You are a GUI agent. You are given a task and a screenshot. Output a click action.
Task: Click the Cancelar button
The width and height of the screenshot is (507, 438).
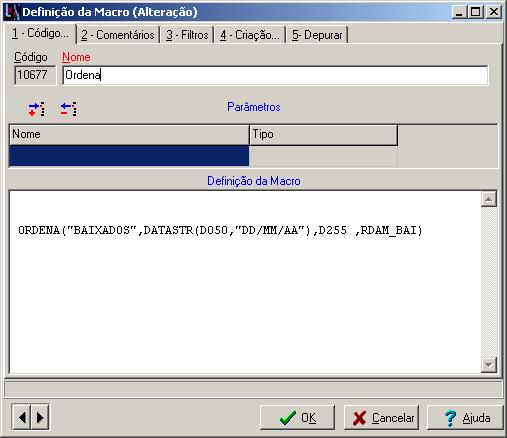click(381, 418)
